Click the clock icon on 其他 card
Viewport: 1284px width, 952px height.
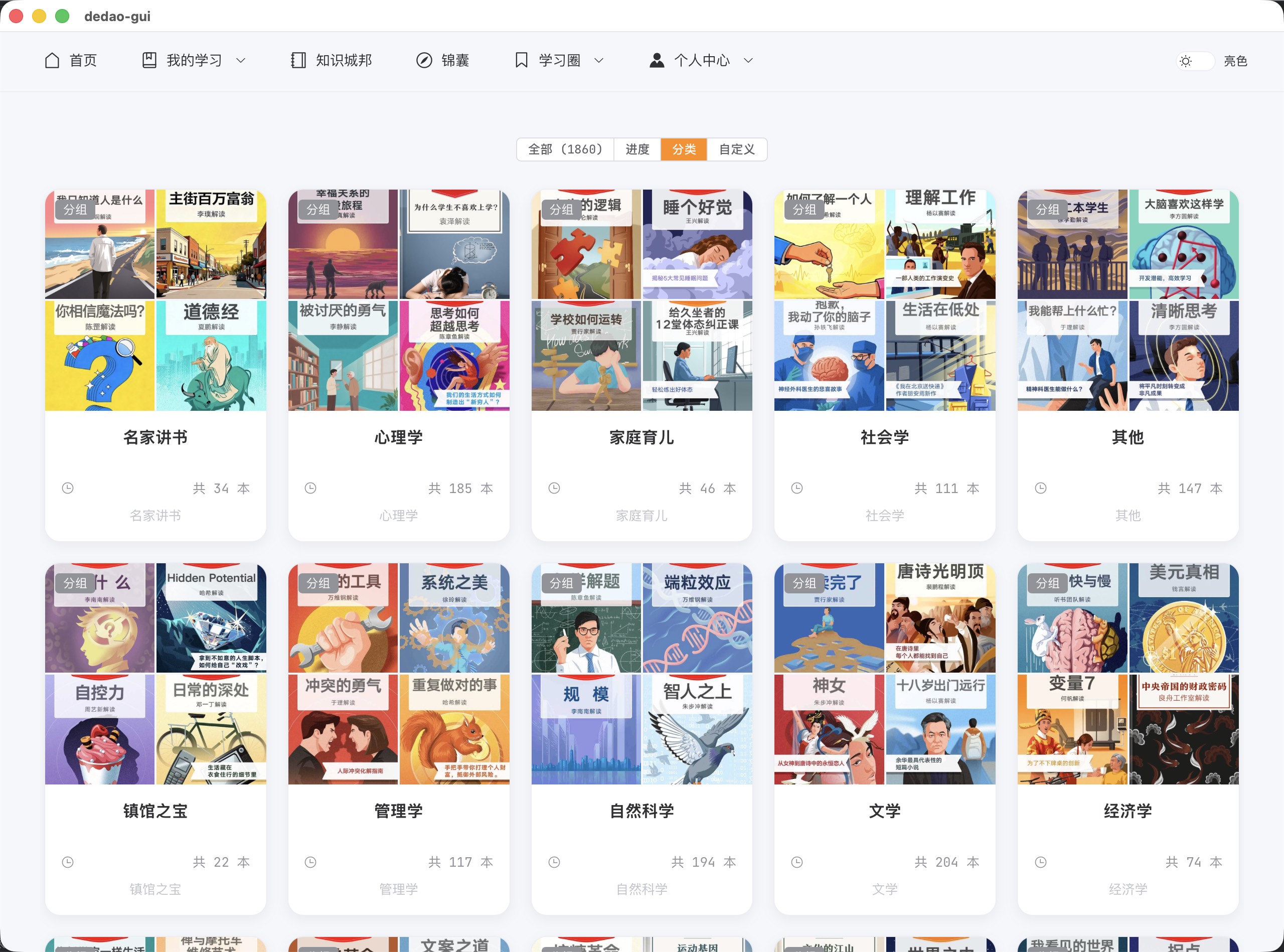[1040, 488]
